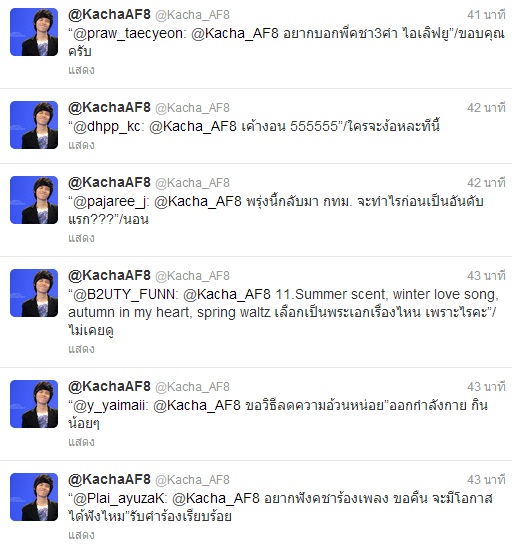
Task: Click the 41 นาที timestamp
Action: (x=486, y=15)
